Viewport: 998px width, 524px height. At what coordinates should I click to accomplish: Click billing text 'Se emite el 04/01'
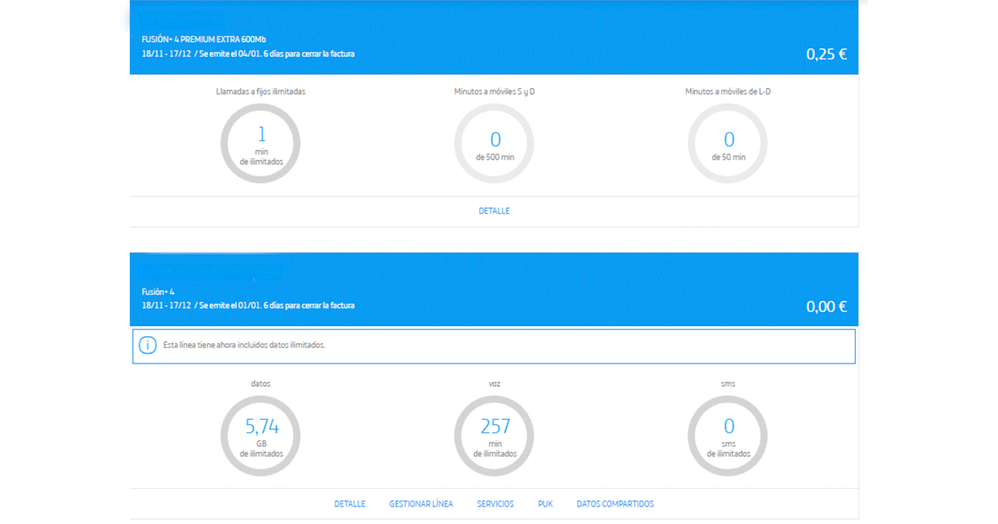tap(230, 54)
